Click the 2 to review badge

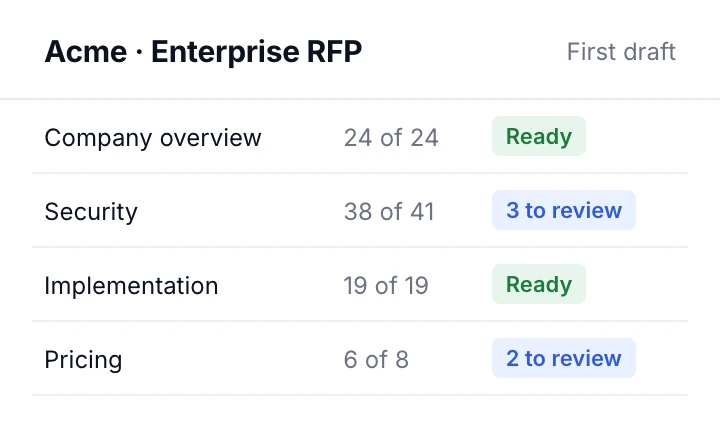564,358
